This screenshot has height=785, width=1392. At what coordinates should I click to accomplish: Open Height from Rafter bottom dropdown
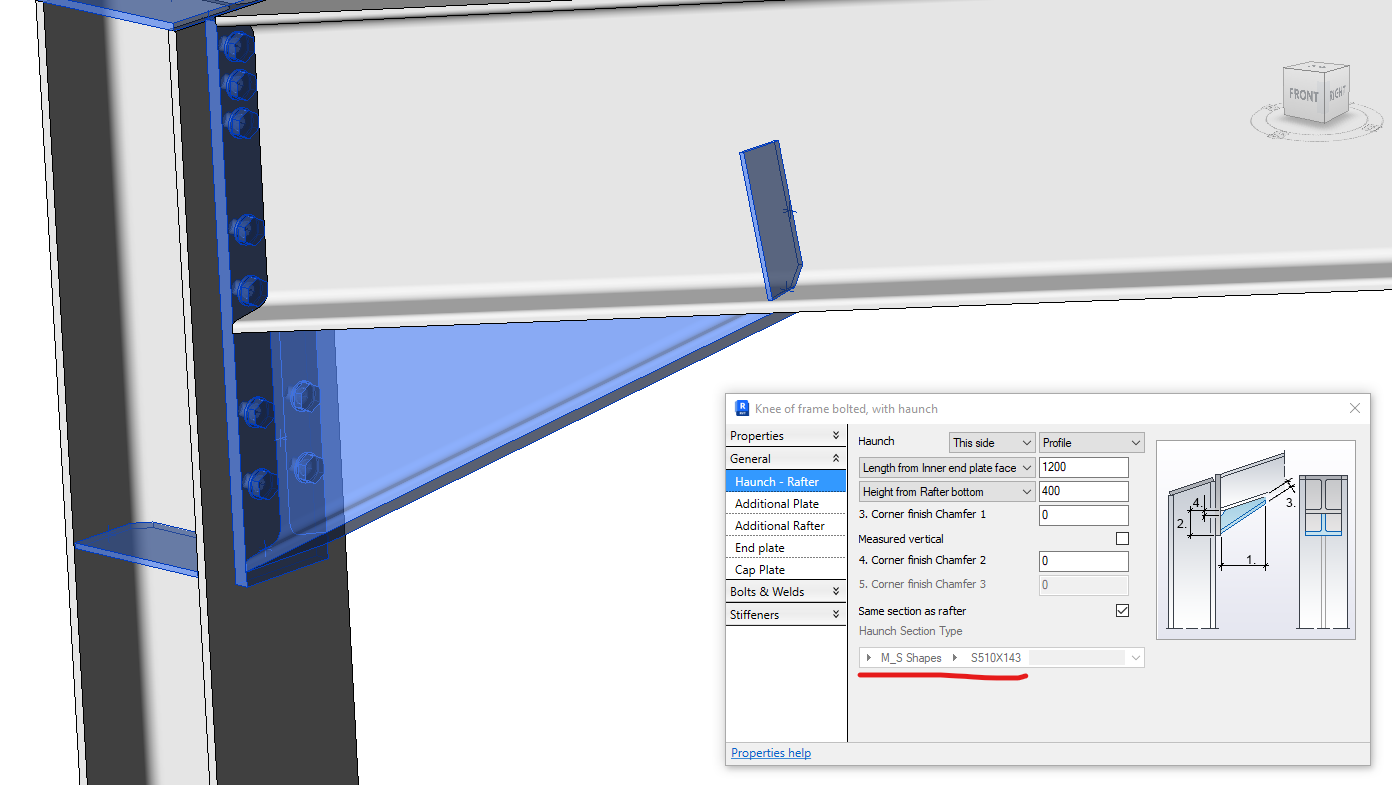(947, 492)
